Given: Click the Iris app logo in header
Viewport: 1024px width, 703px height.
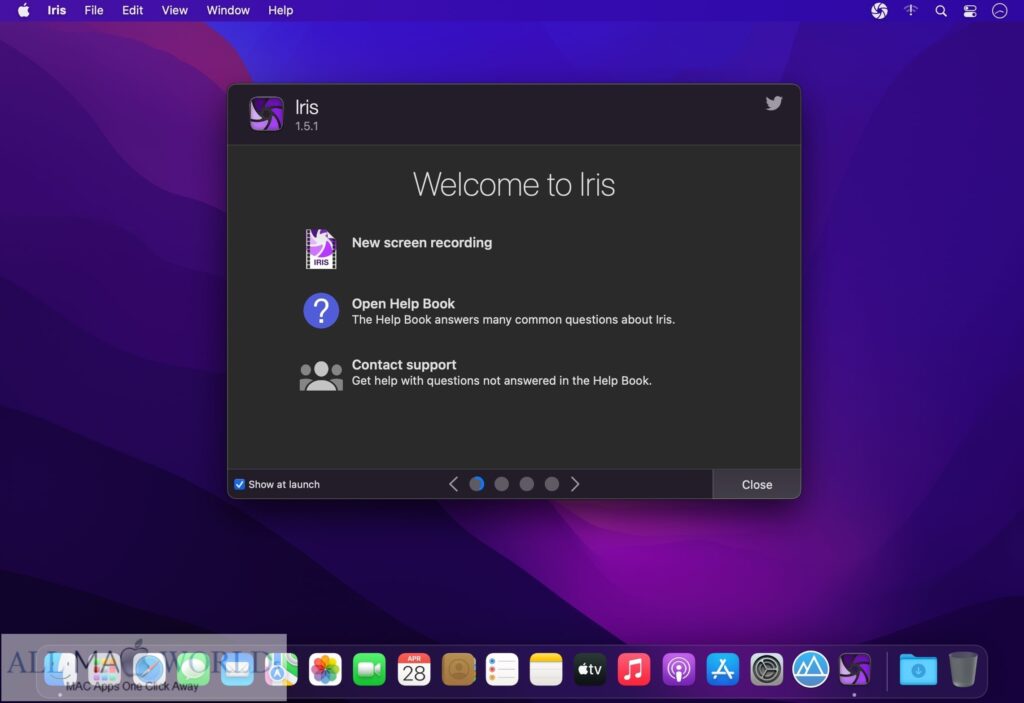Looking at the screenshot, I should [266, 114].
